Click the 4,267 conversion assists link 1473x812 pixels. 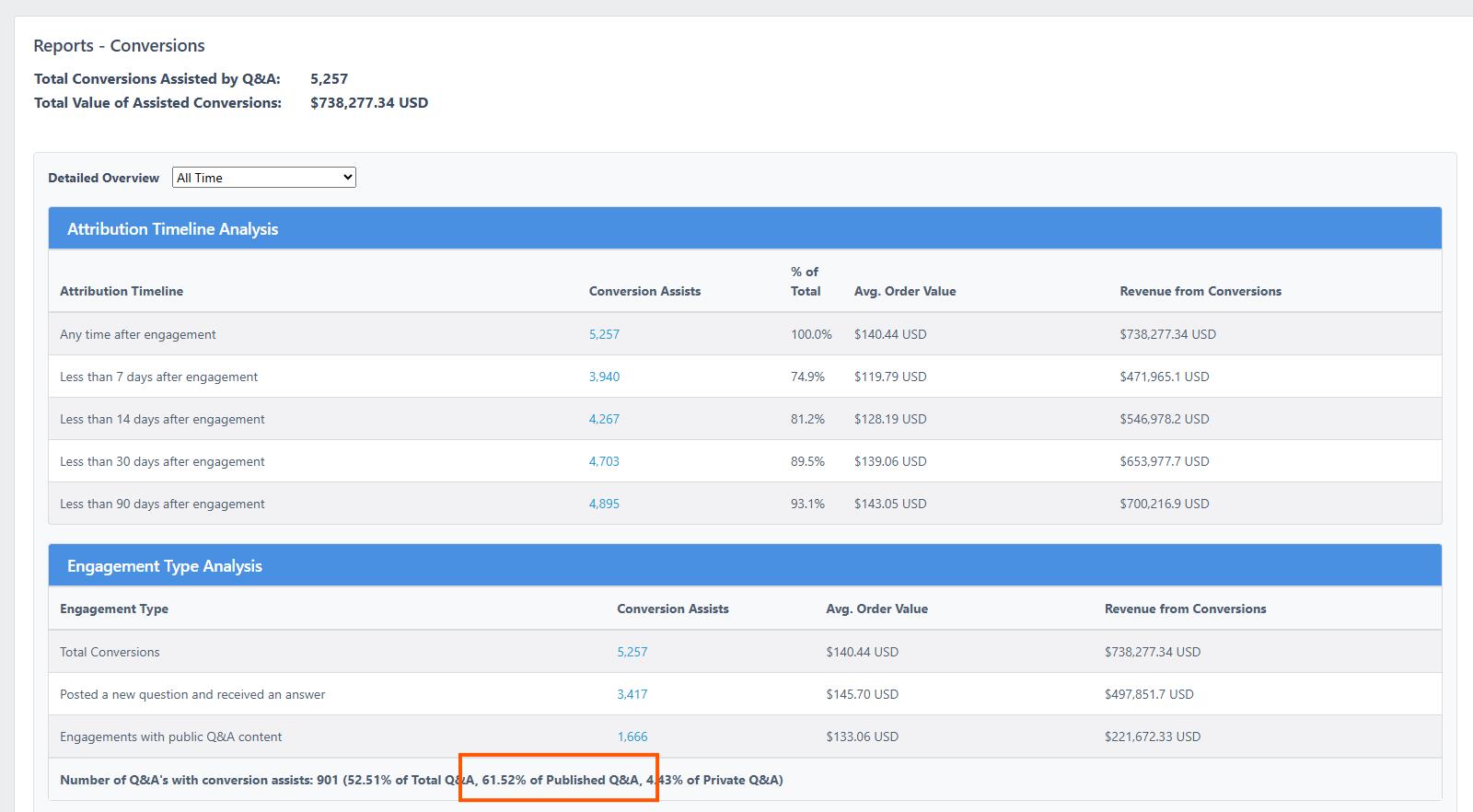(604, 419)
